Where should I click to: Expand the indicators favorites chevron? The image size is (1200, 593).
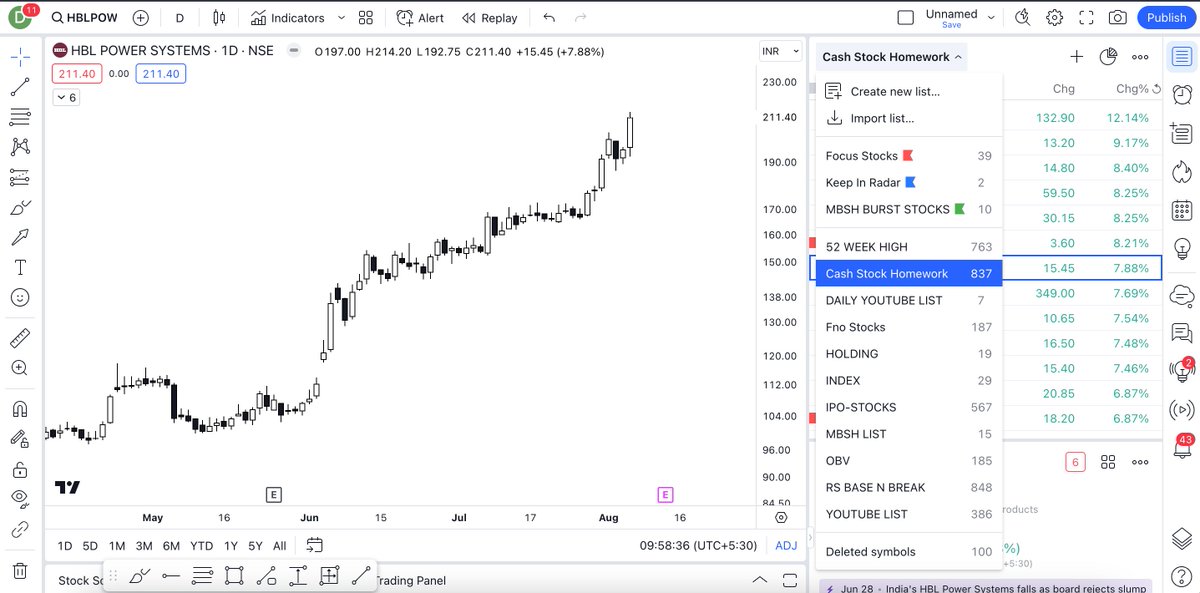click(x=341, y=18)
